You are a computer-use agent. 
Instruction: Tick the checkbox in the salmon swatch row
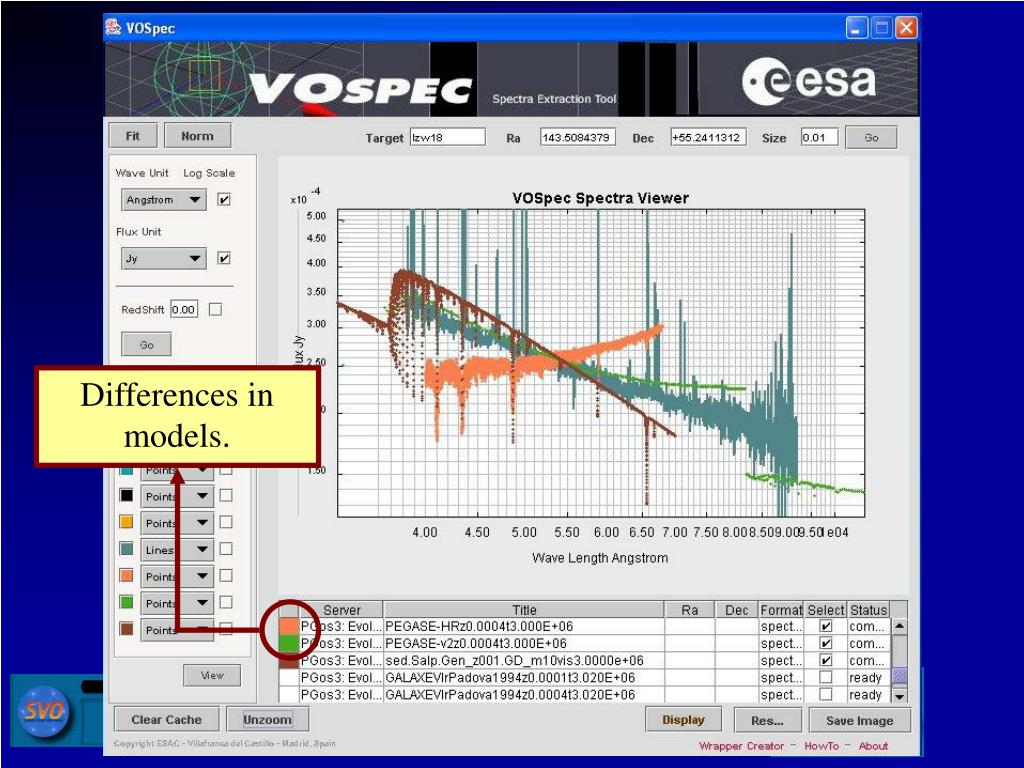coord(226,576)
